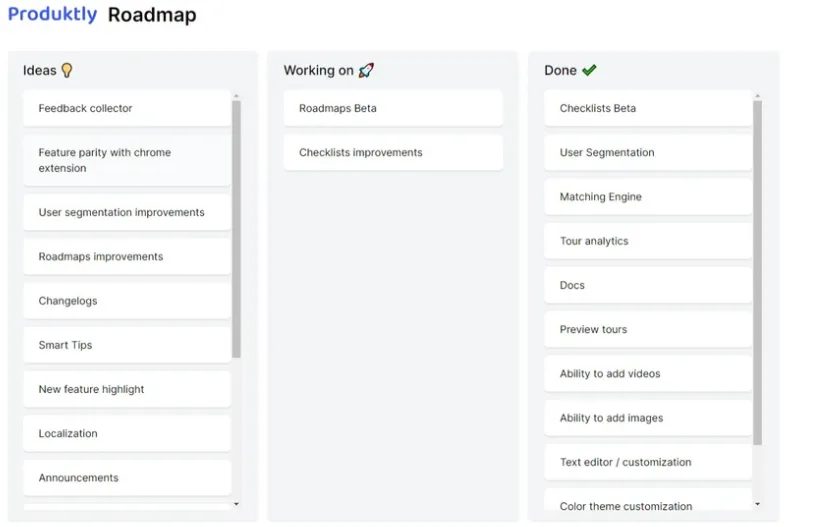The image size is (830, 527).
Task: Open Feature parity with chrome extension card
Action: pos(127,160)
